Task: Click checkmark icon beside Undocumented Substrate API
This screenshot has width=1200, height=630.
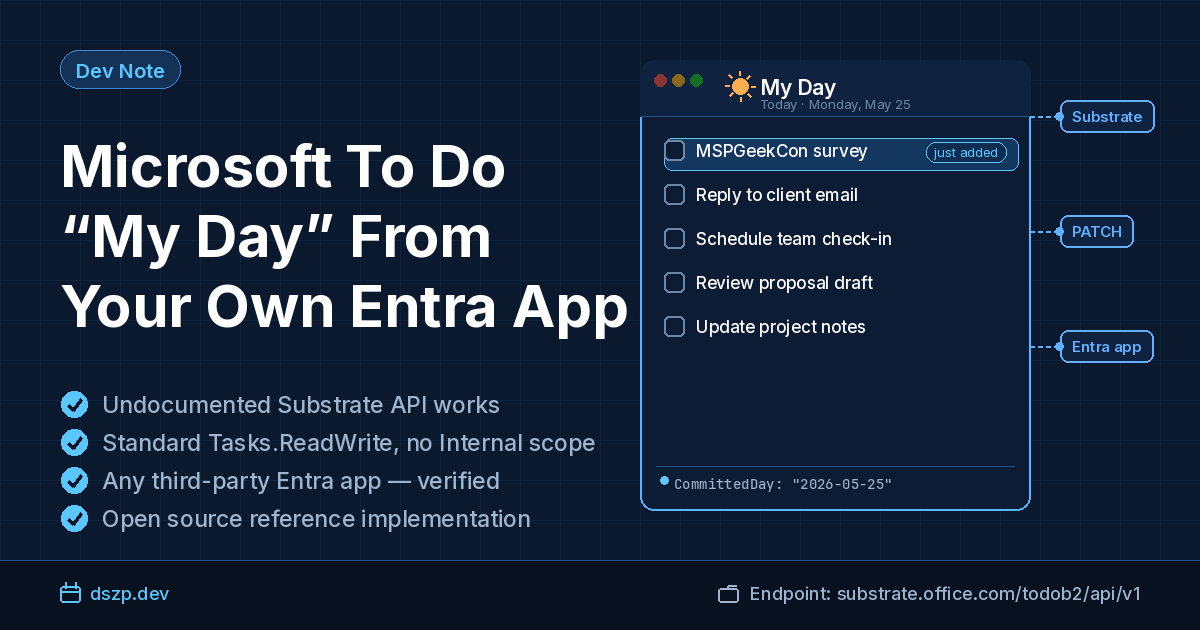Action: pyautogui.click(x=74, y=404)
